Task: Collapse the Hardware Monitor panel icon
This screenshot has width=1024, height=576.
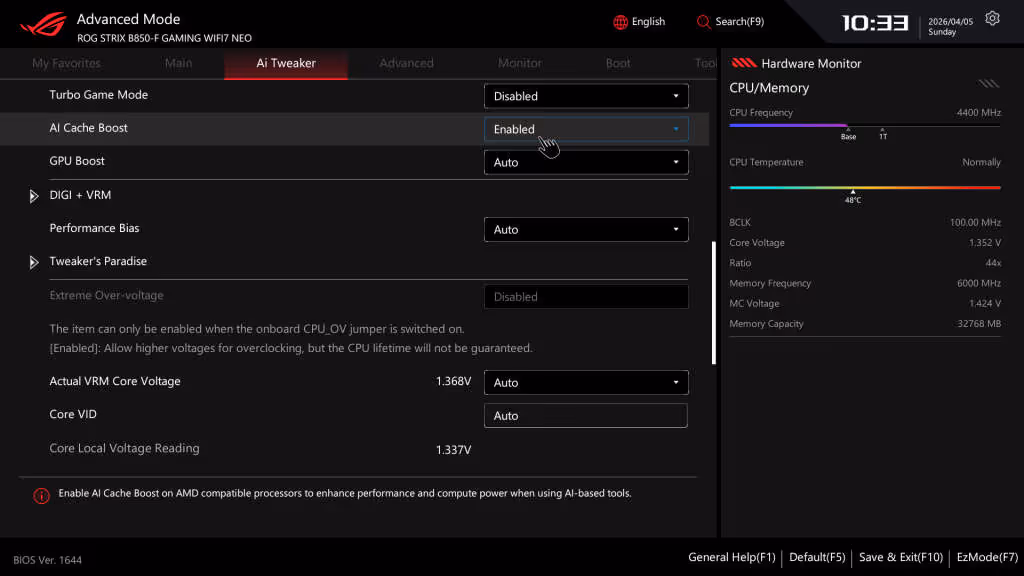Action: point(988,85)
